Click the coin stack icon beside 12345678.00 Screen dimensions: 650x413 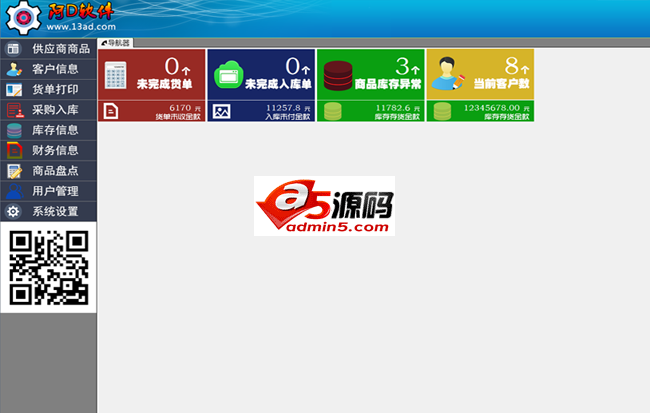tap(442, 111)
